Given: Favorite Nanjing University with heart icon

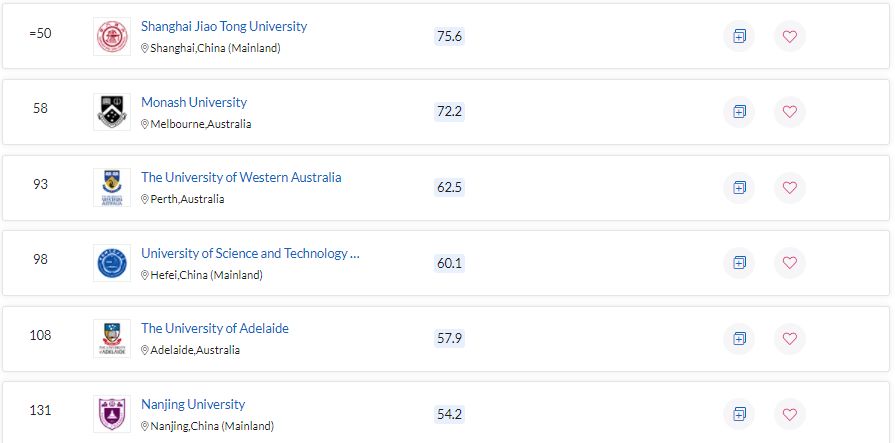Looking at the screenshot, I should pyautogui.click(x=789, y=414).
